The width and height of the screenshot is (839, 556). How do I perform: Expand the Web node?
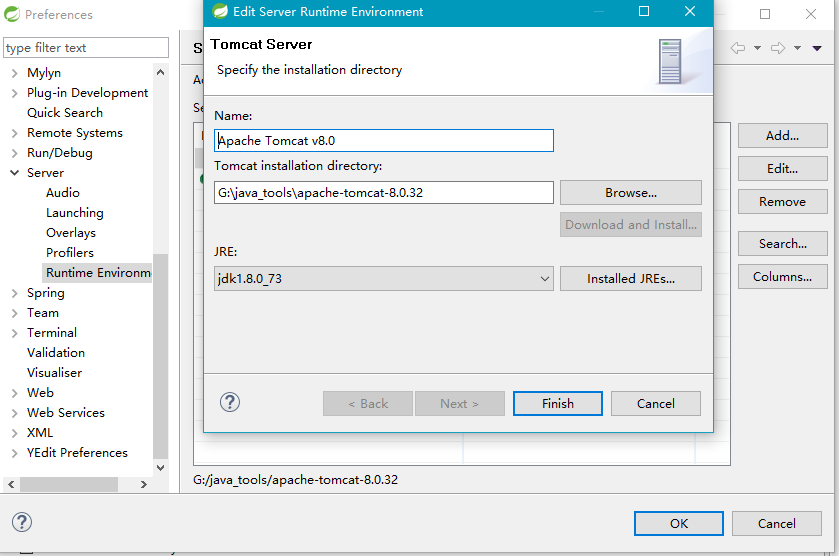[14, 393]
